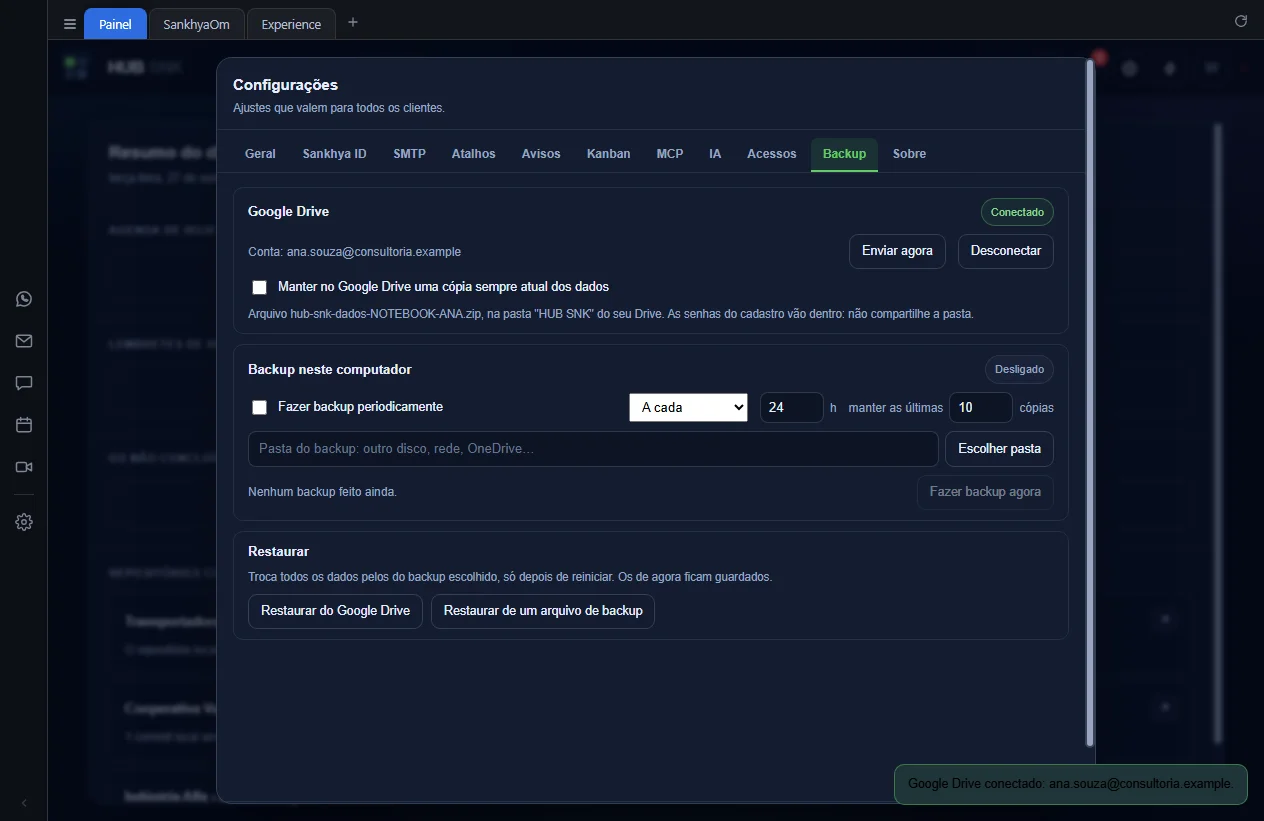Select the Backup tab
The height and width of the screenshot is (821, 1264).
[x=844, y=154]
